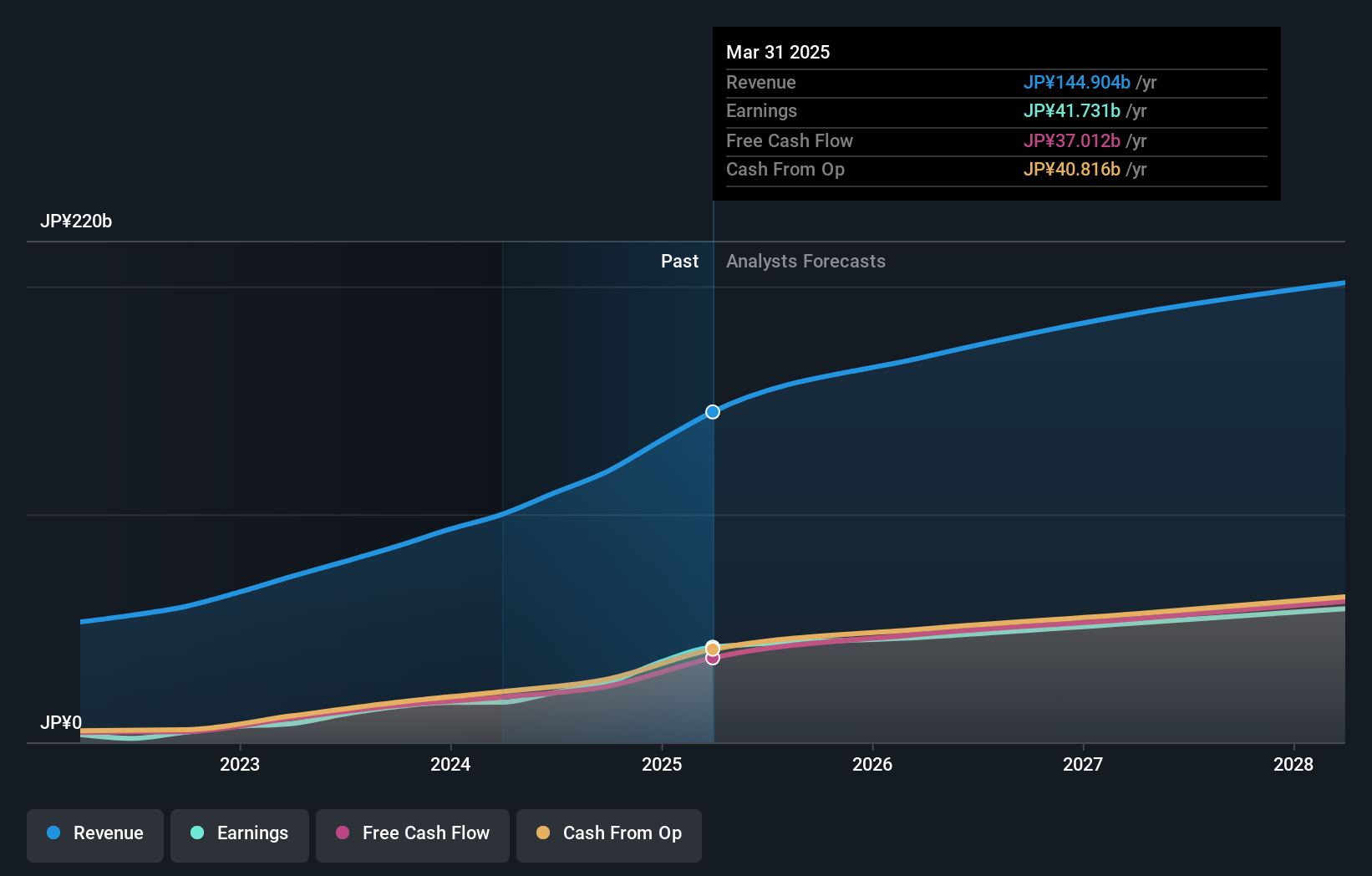Click the Cash From Op orange data point
Screen dimensions: 1372x876
coord(713,649)
